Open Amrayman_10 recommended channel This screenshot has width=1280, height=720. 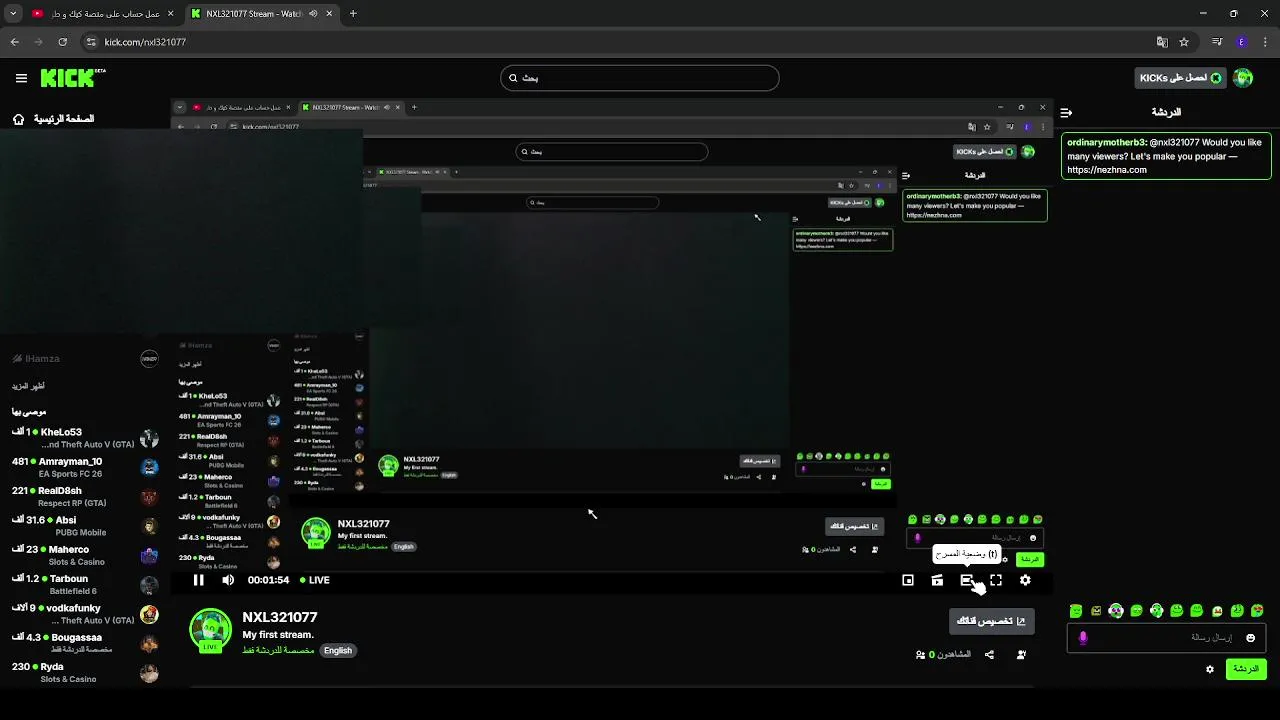(x=85, y=467)
